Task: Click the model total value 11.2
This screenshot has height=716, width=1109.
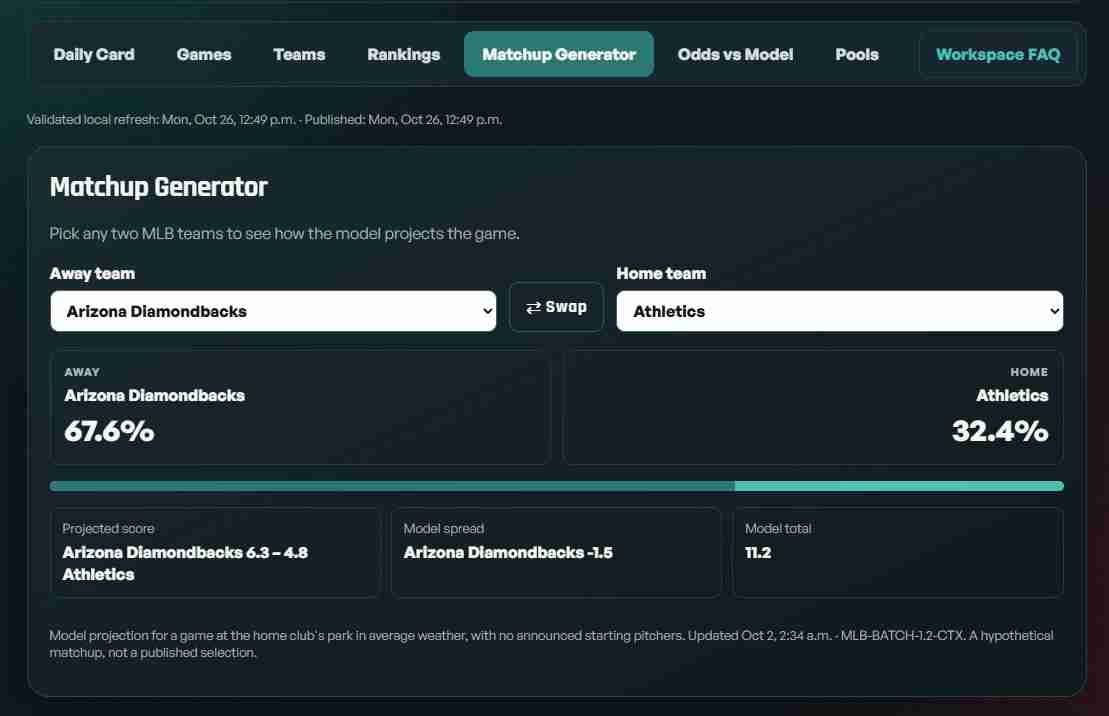Action: pos(758,553)
